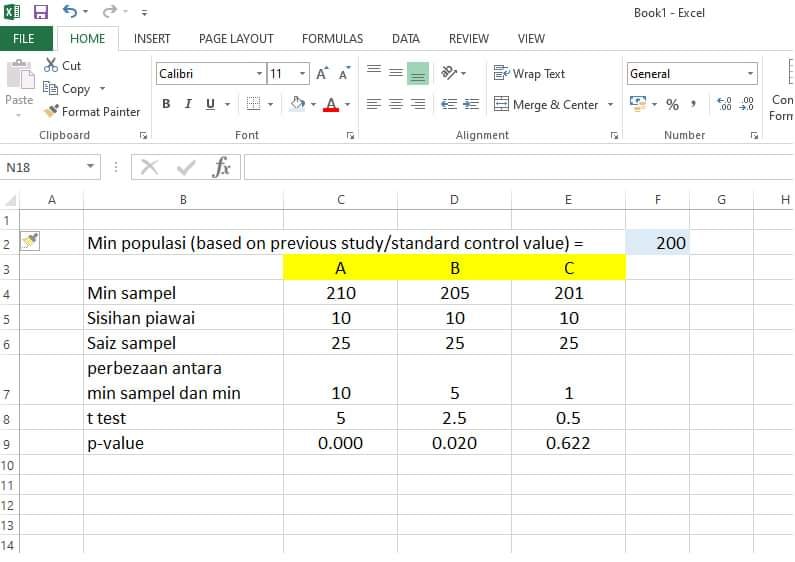Viewport: 795px width, 562px height.
Task: Click the Fill Color bucket icon
Action: [x=298, y=104]
